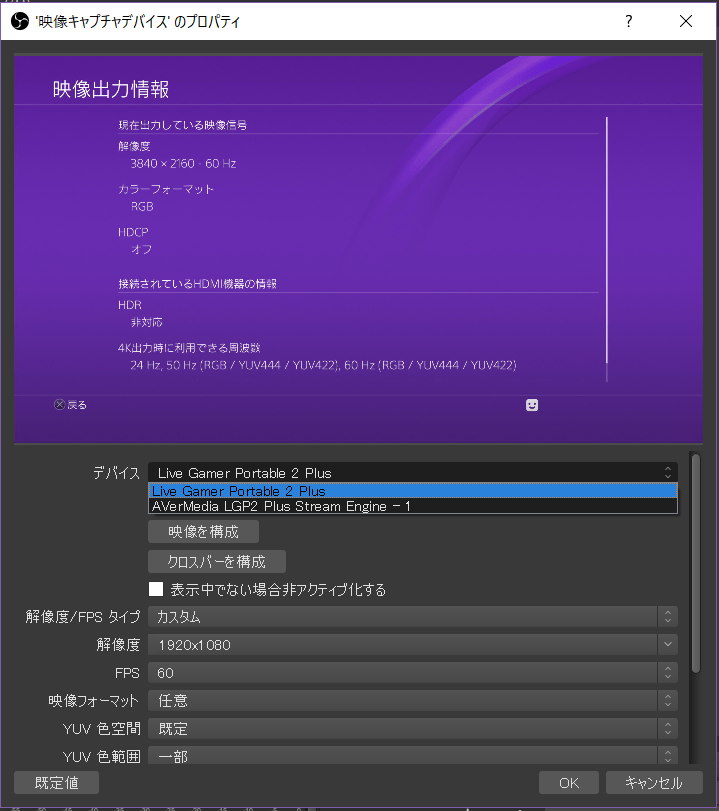Click the HDR 非対応 value

point(146,322)
